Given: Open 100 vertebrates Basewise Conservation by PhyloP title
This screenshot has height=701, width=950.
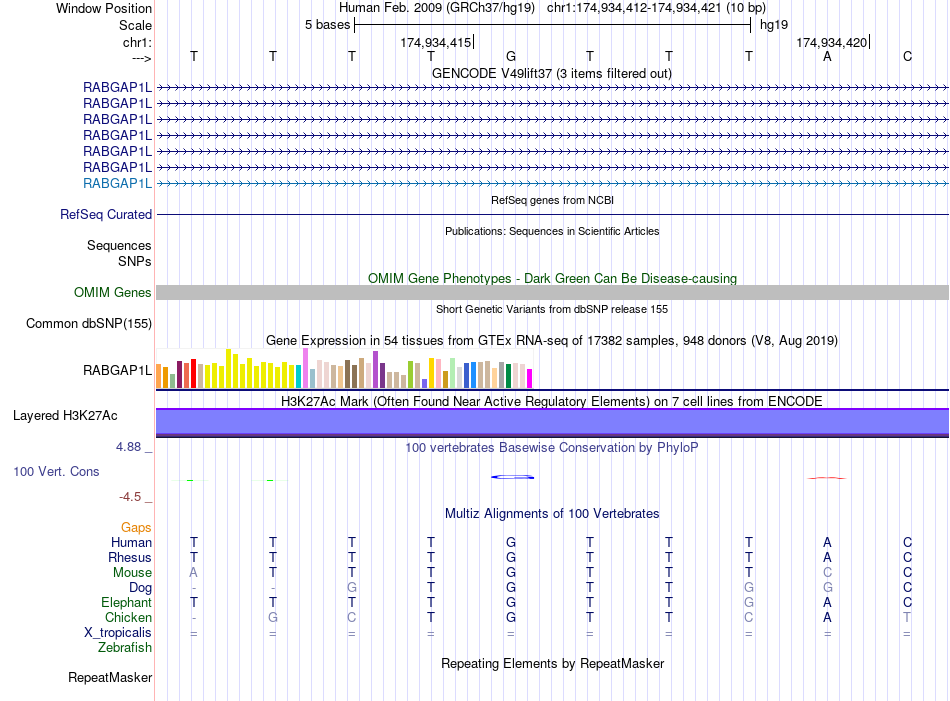Looking at the screenshot, I should (552, 448).
